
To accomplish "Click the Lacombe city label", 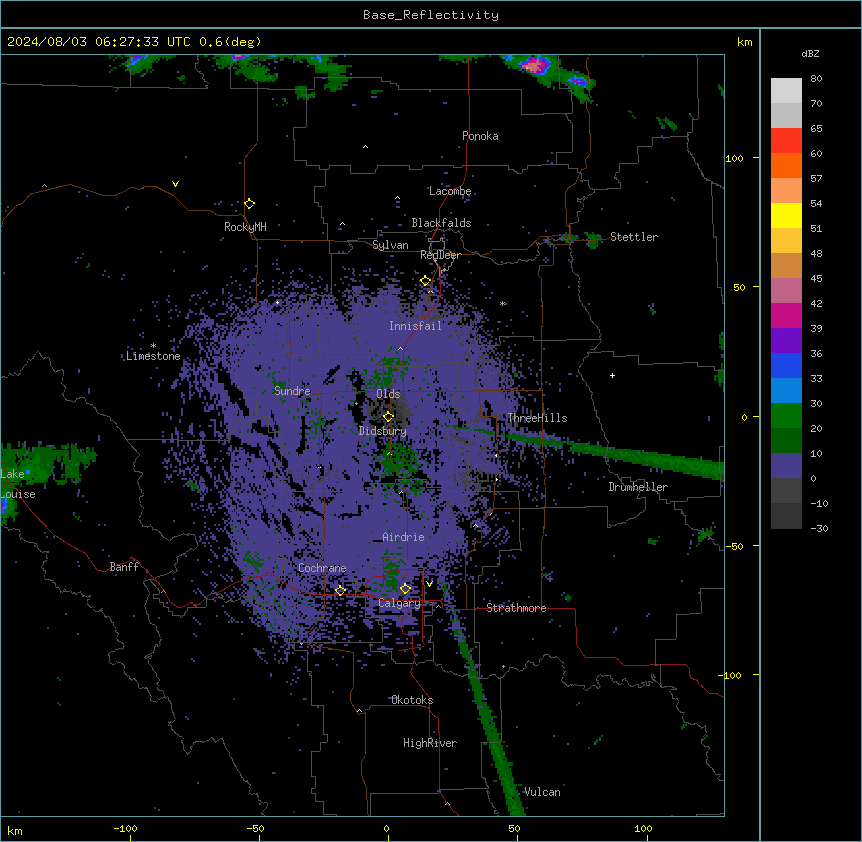I will pyautogui.click(x=450, y=191).
